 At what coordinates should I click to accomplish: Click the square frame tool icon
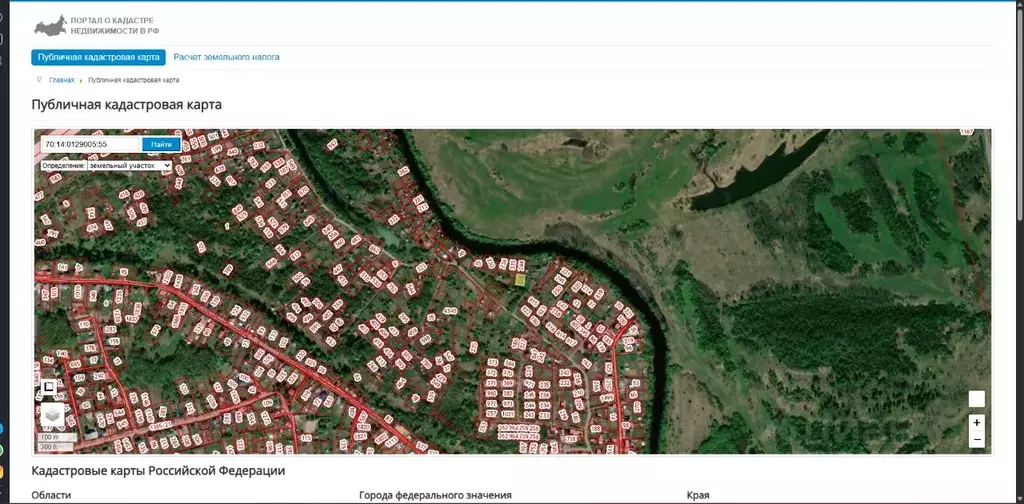tap(48, 386)
